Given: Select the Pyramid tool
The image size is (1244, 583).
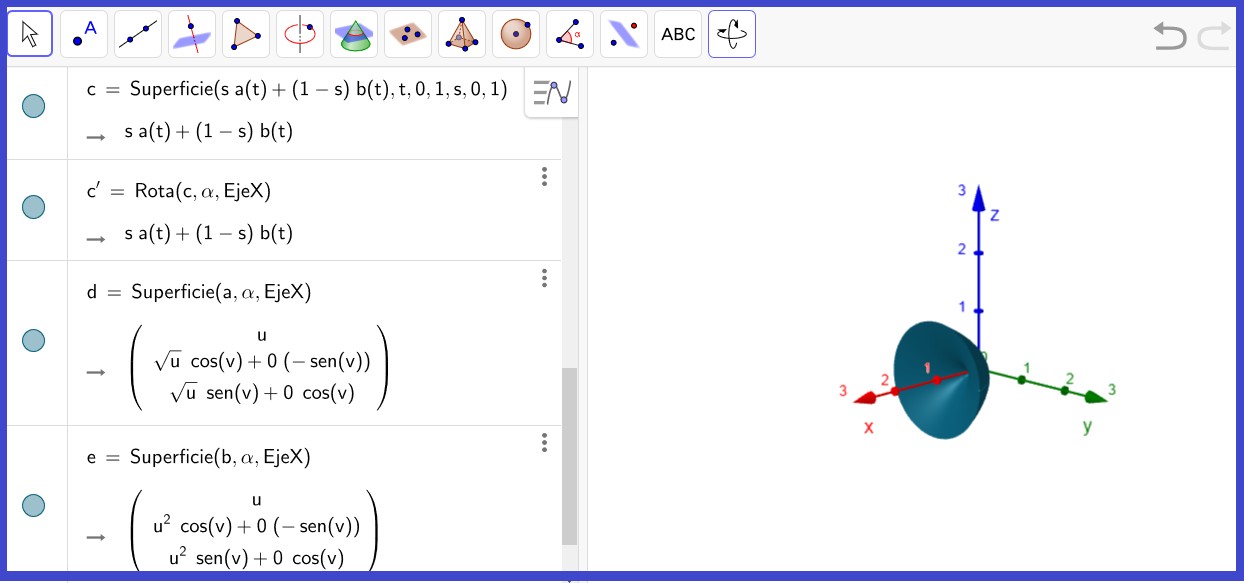Looking at the screenshot, I should click(462, 35).
